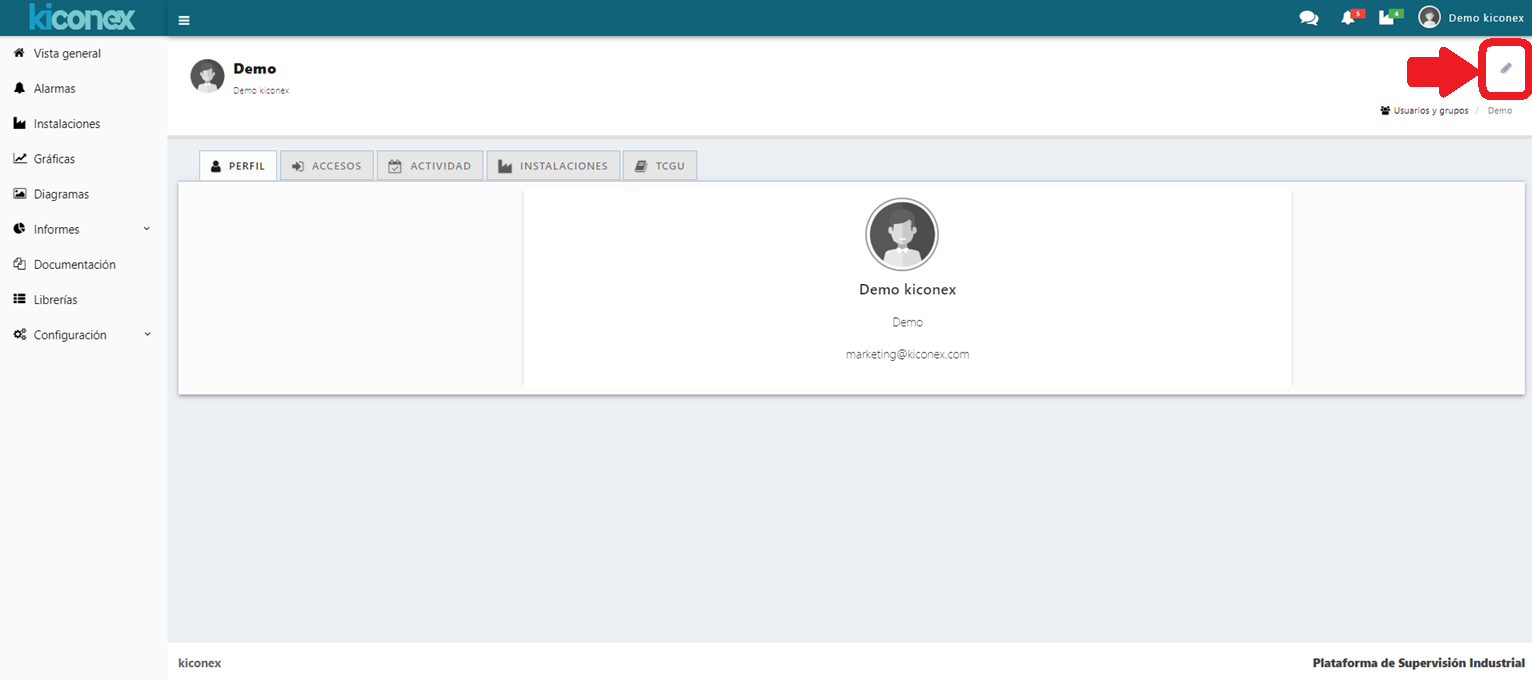Open the Instalaciones tab

552,166
